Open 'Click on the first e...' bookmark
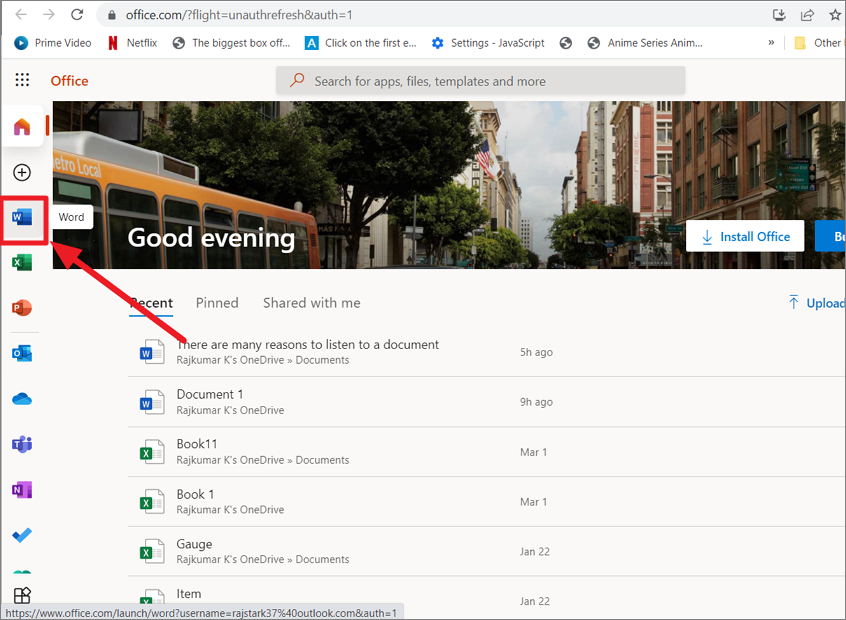Viewport: 846px width, 620px height. point(361,43)
